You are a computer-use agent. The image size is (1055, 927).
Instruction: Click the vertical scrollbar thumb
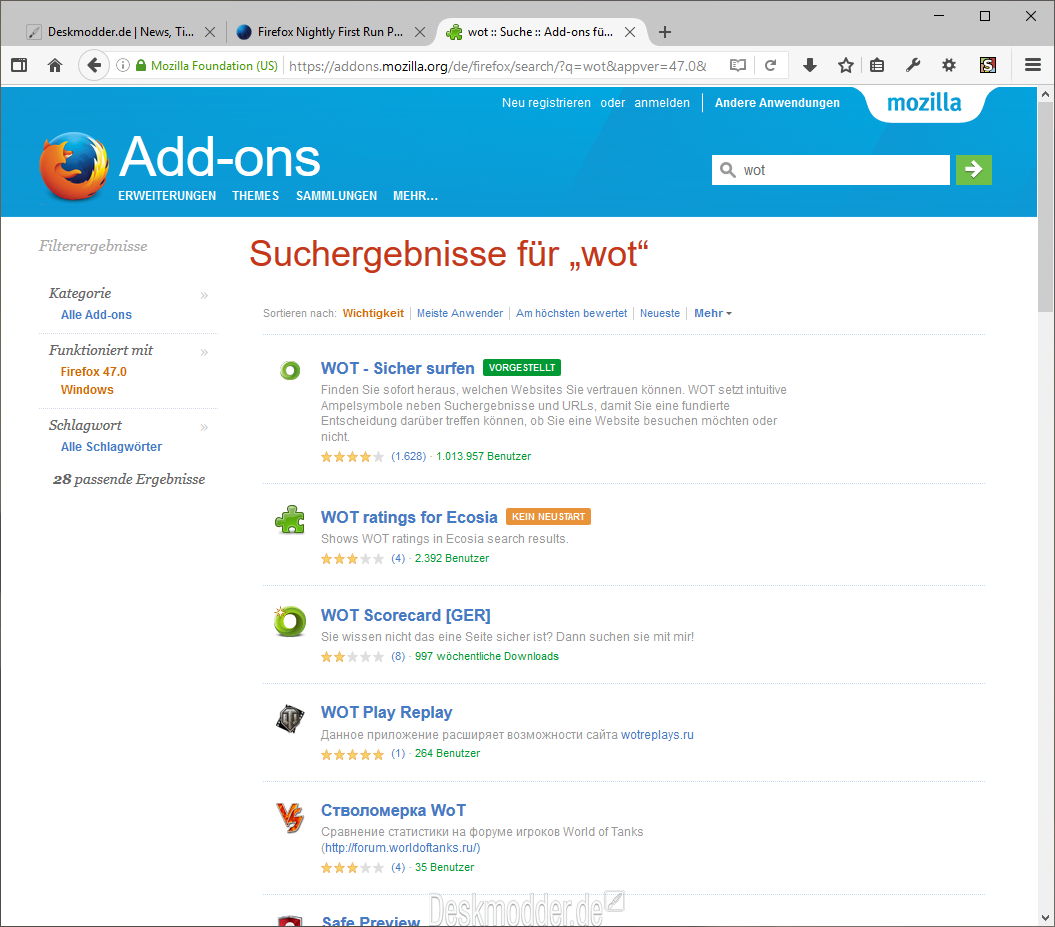1046,209
